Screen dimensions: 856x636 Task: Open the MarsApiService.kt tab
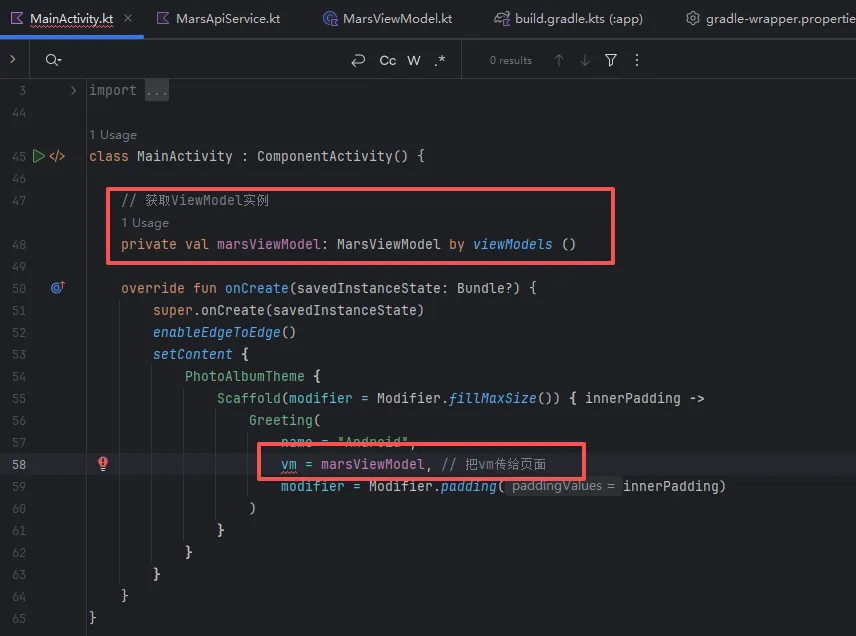(218, 19)
